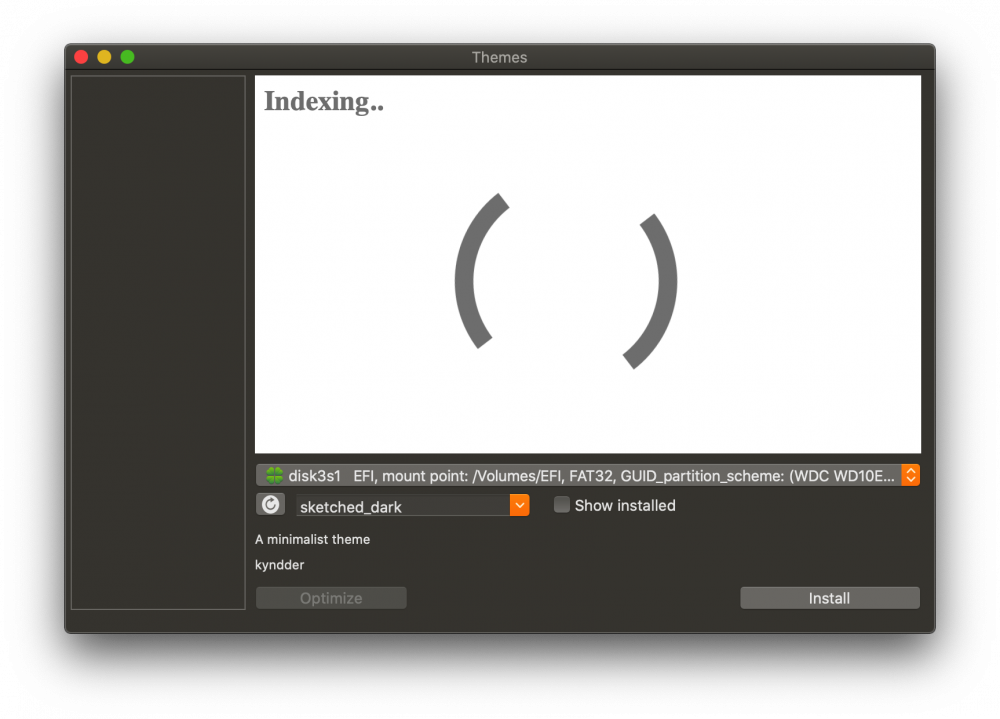
Task: Click the orange stepper arrows on volume selector
Action: 910,475
